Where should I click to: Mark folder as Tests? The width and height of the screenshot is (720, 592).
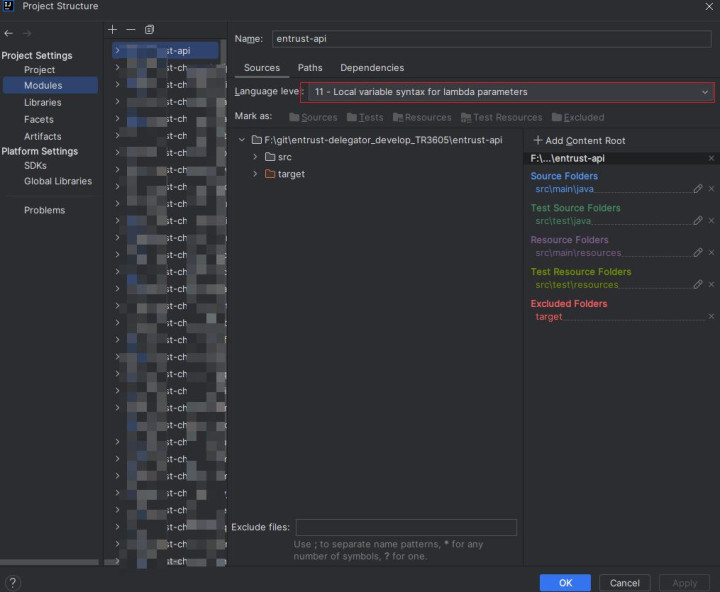tap(364, 117)
